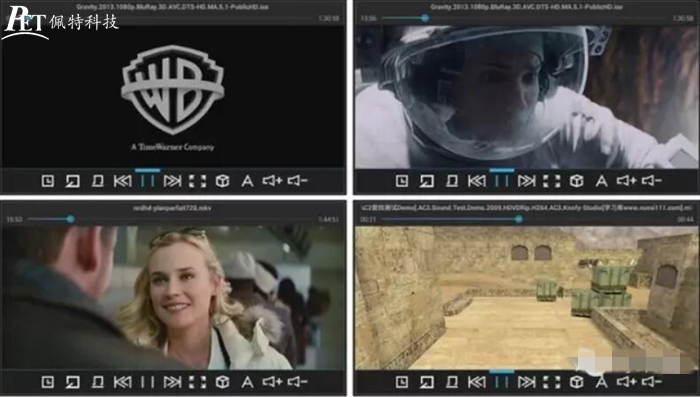Viewport: 700px width, 397px height.
Task: Skip to next in the WB logo player
Action: click(x=172, y=181)
